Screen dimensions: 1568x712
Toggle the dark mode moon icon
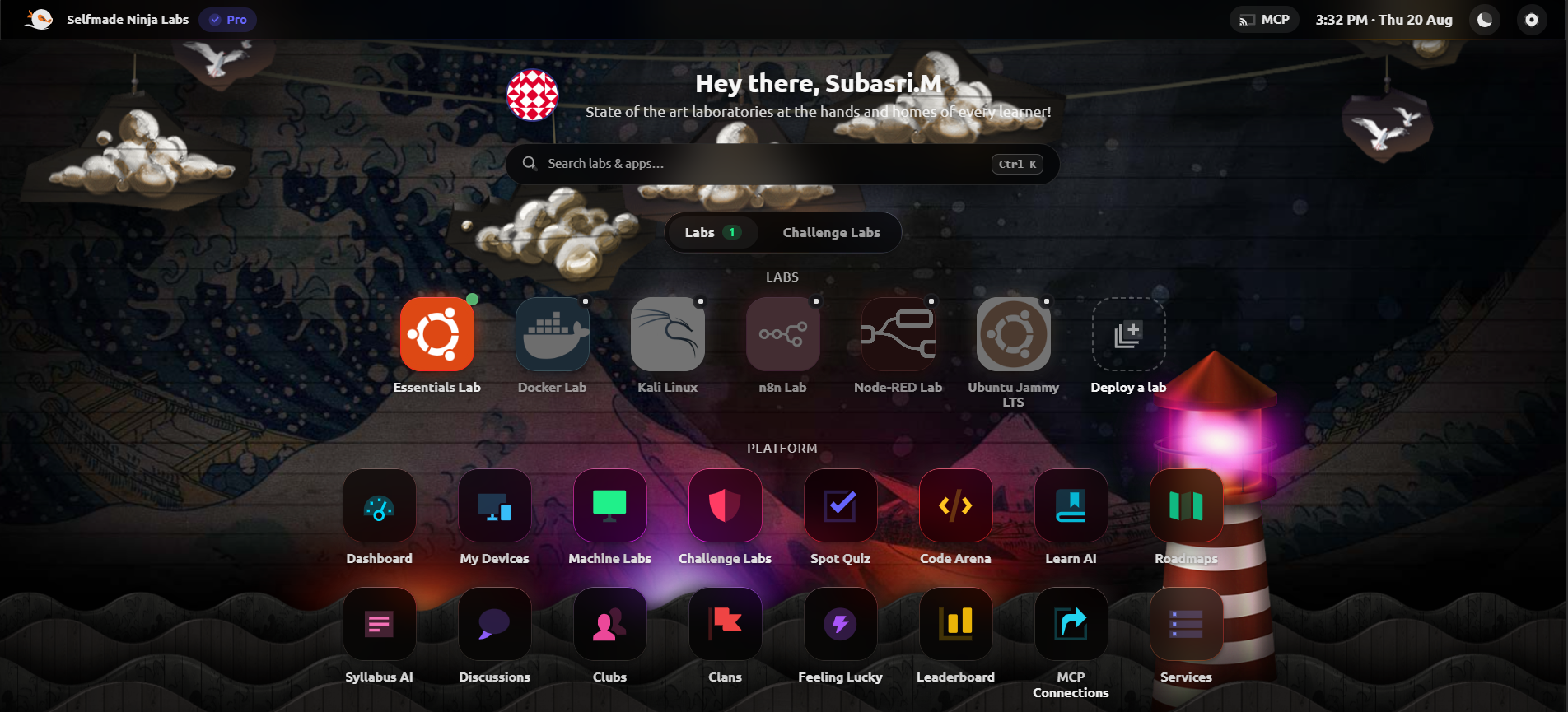pyautogui.click(x=1485, y=20)
